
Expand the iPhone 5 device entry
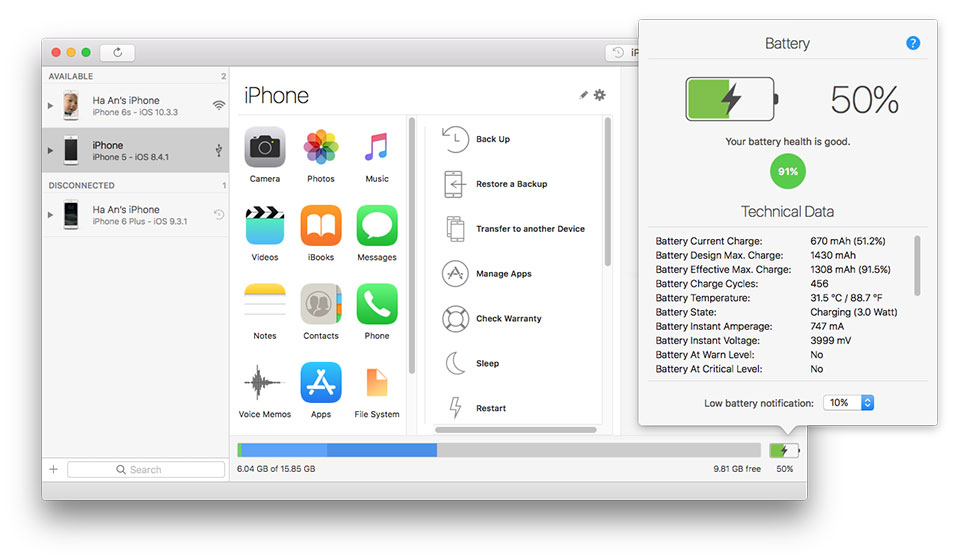coord(51,150)
